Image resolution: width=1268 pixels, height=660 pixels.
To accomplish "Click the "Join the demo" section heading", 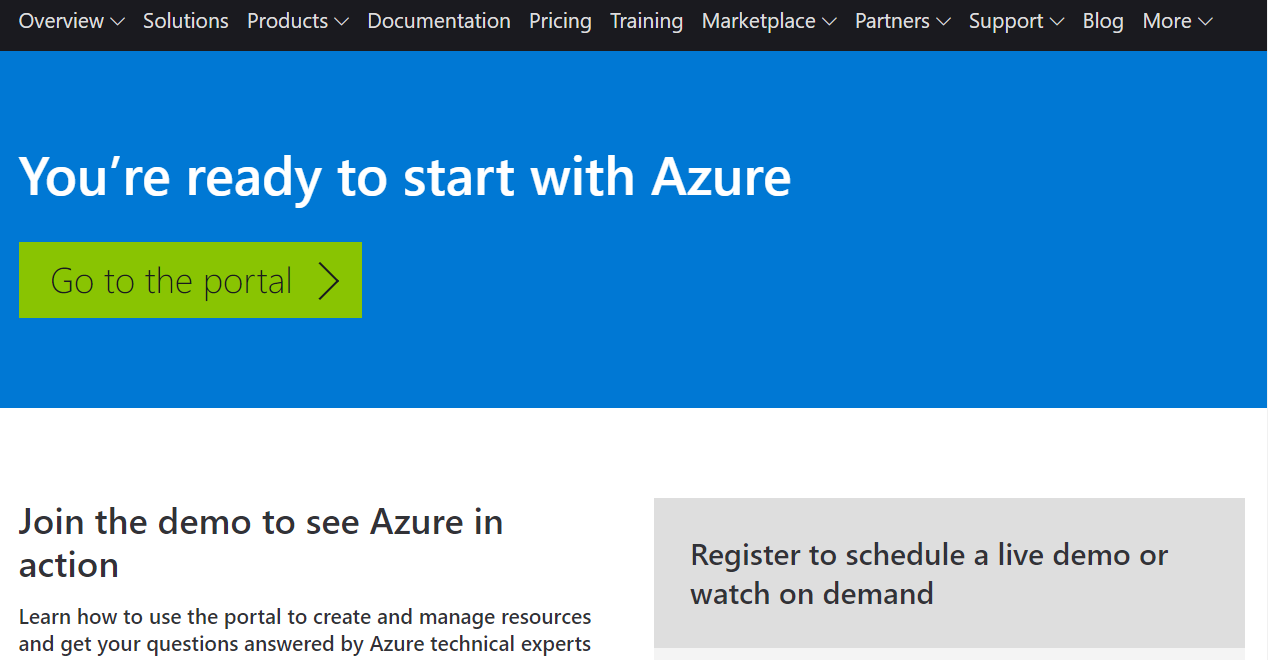I will coord(260,543).
